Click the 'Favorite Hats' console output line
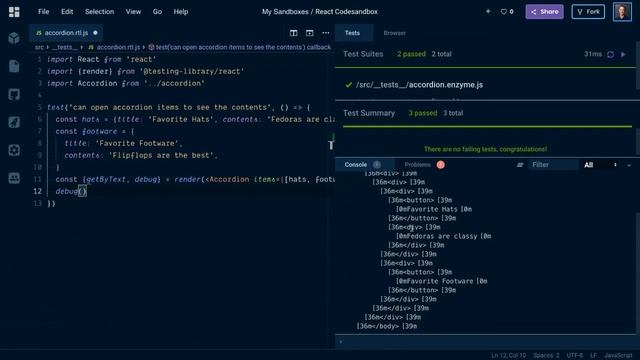640x360 pixels. (433, 209)
